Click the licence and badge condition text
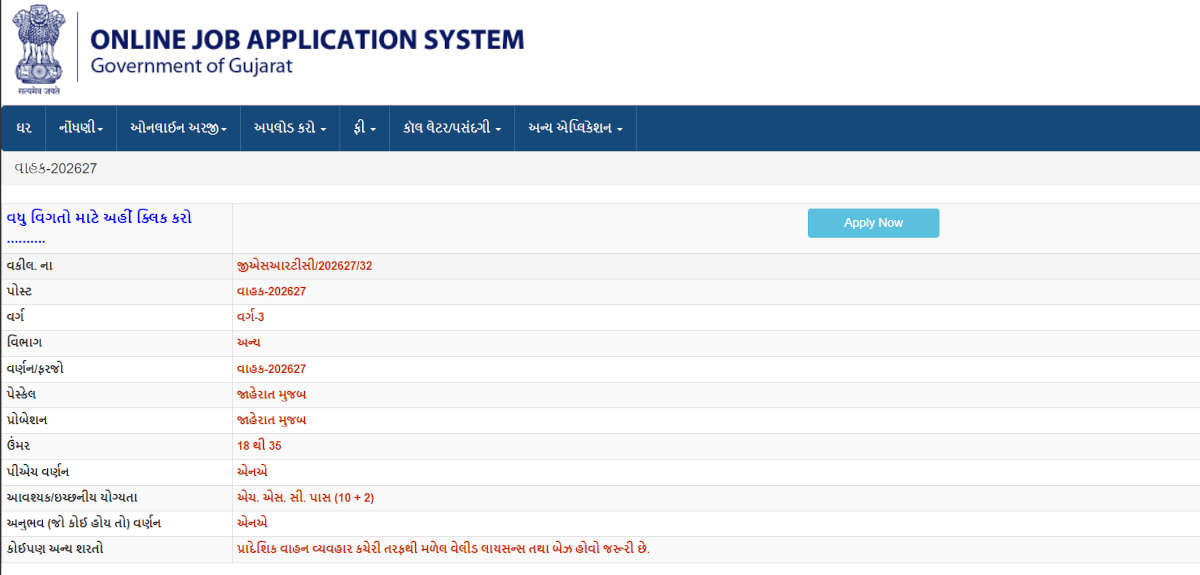Viewport: 1200px width, 575px height. (443, 549)
